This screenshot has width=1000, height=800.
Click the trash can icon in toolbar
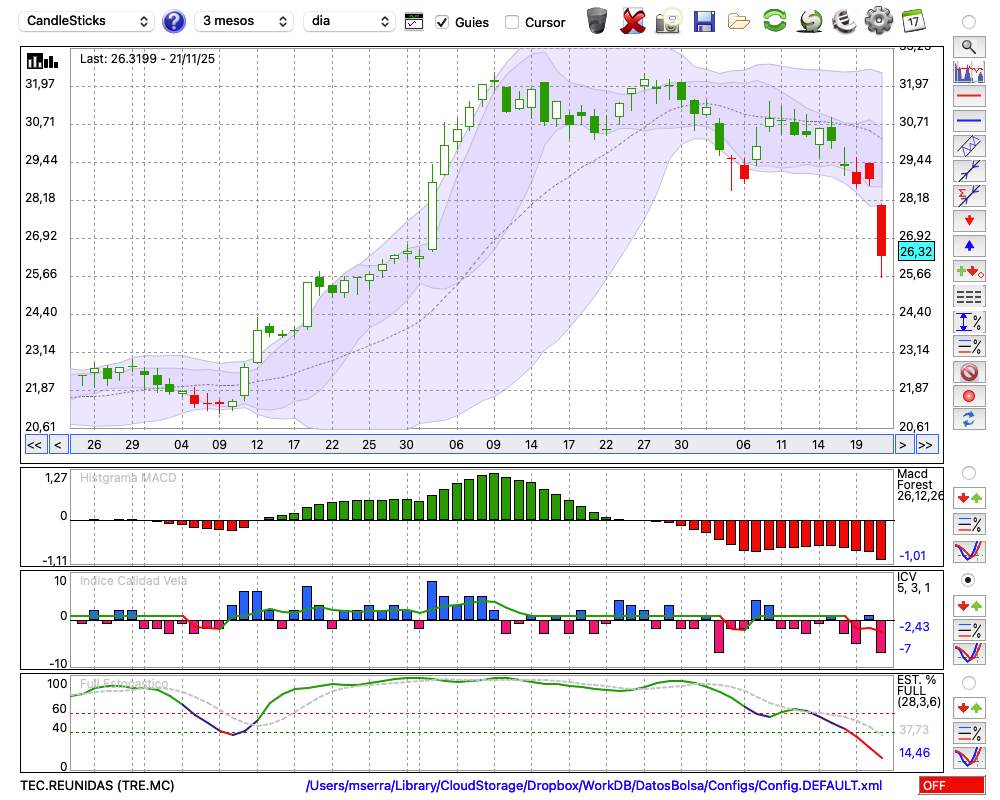tap(596, 21)
